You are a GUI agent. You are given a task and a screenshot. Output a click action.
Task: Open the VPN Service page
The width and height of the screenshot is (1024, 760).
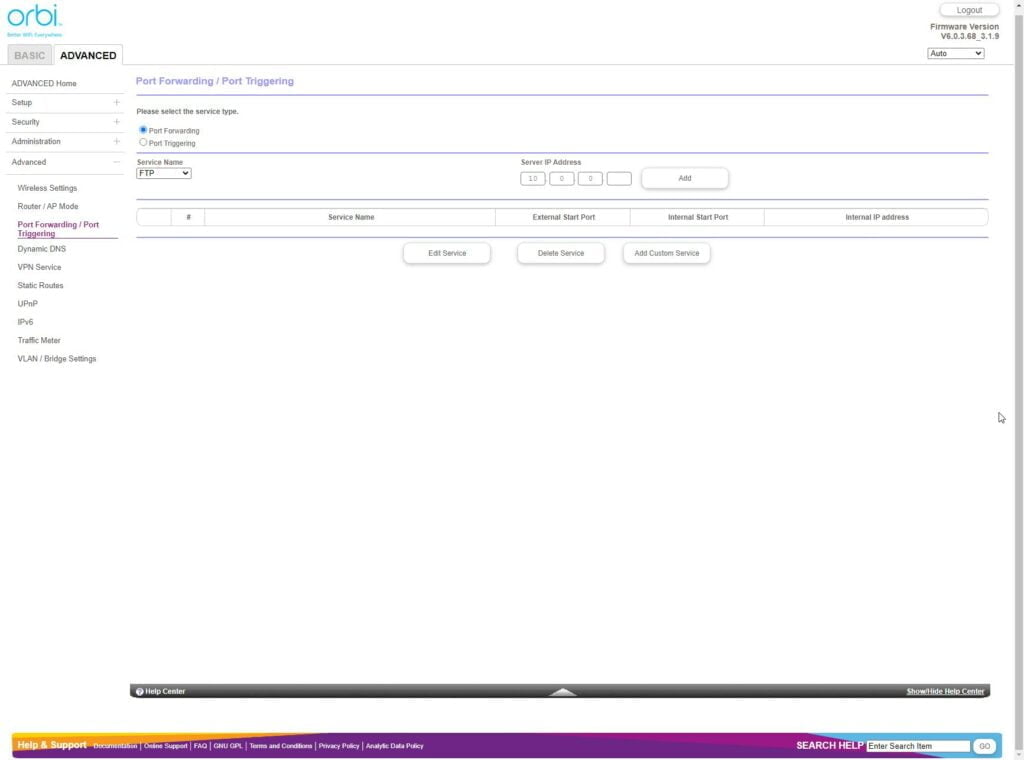click(39, 267)
